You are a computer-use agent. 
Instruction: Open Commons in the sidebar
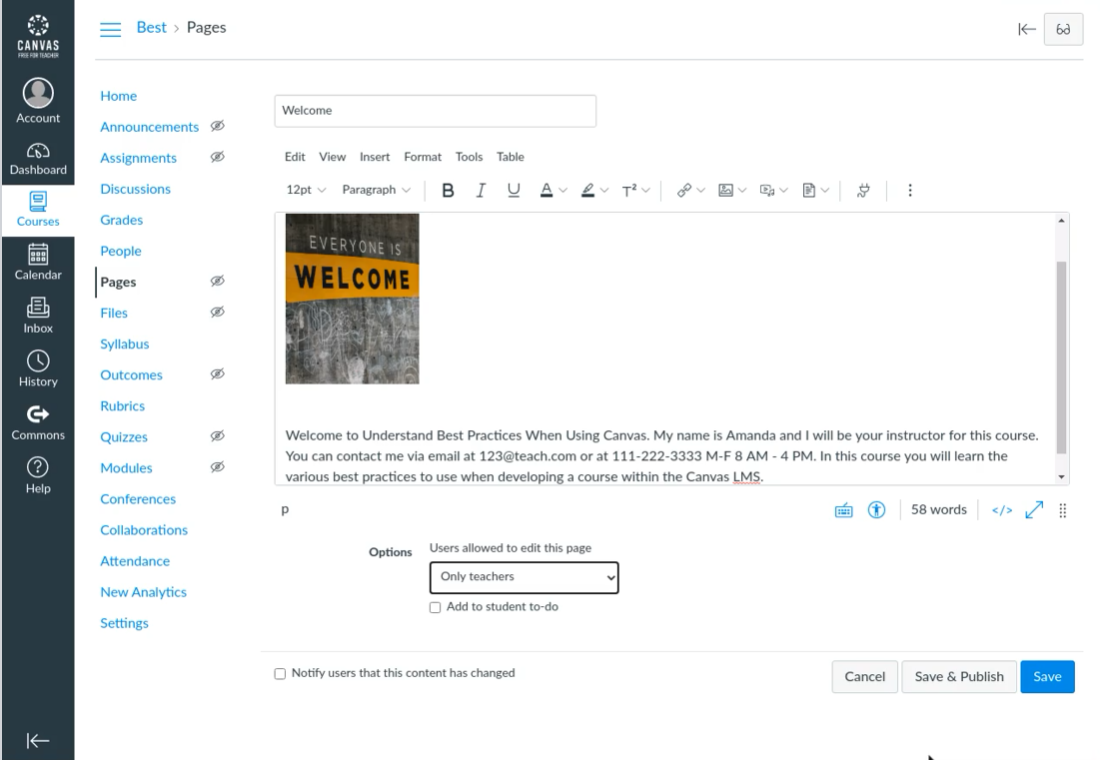pos(38,423)
